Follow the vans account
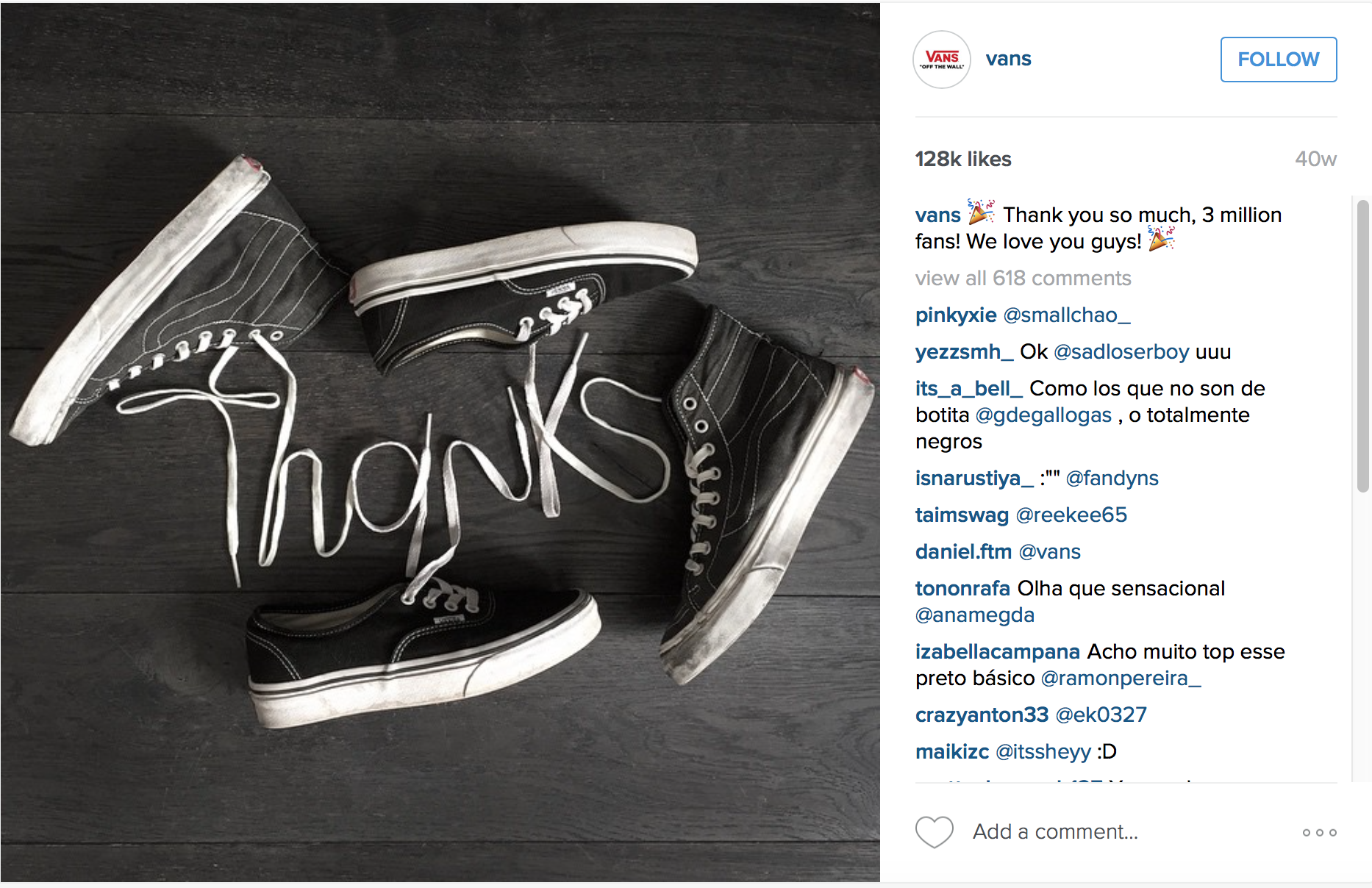1372x888 pixels. click(1279, 60)
